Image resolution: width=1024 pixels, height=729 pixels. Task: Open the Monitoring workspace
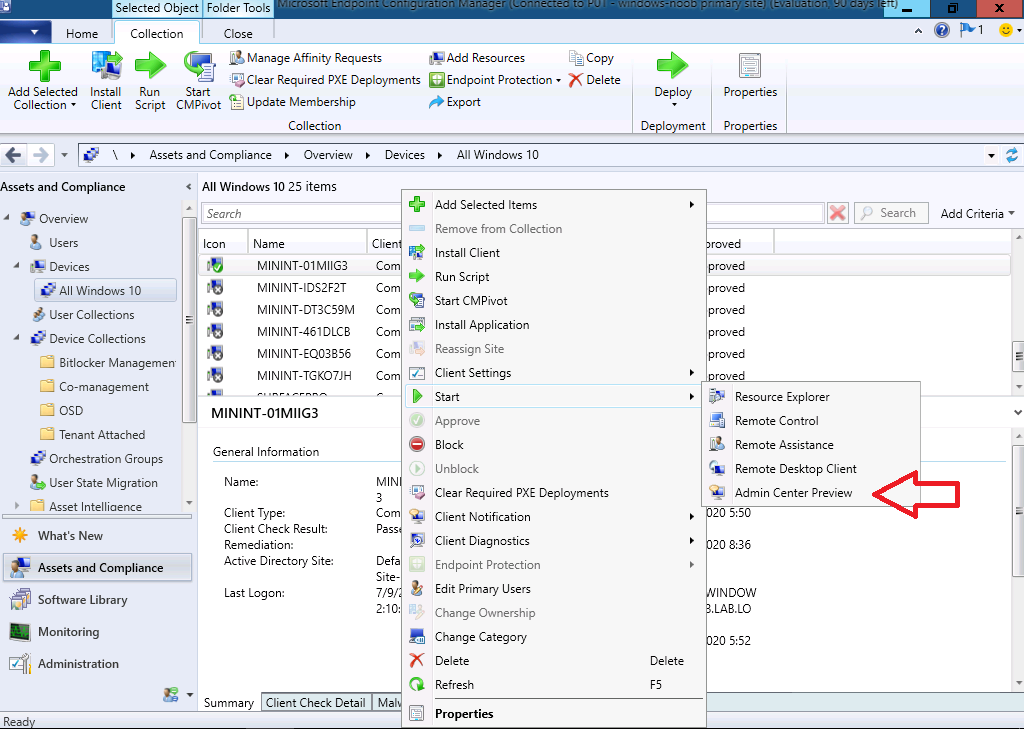[x=98, y=632]
